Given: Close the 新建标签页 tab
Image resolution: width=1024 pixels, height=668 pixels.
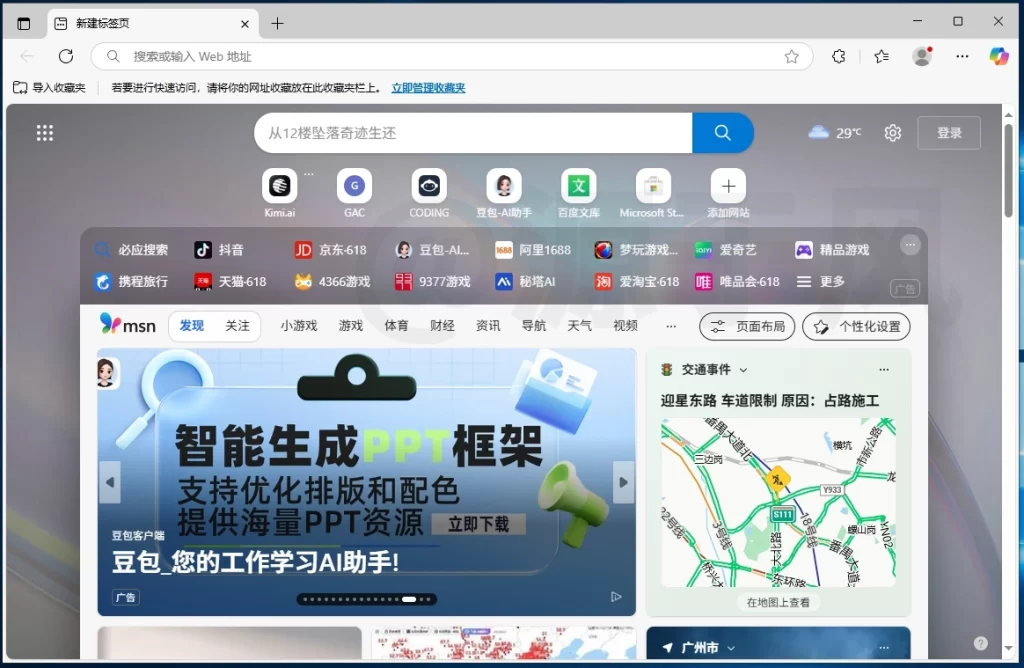Looking at the screenshot, I should [245, 24].
